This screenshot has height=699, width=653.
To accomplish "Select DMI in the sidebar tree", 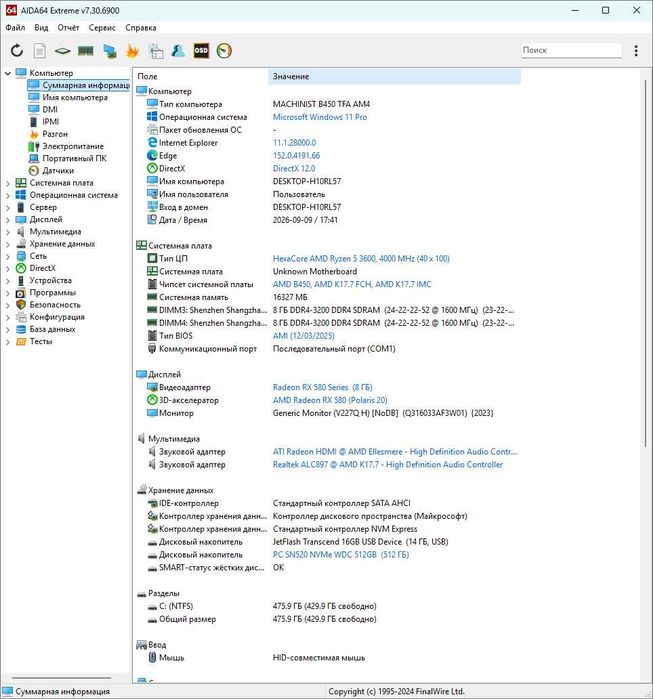I will pos(50,109).
